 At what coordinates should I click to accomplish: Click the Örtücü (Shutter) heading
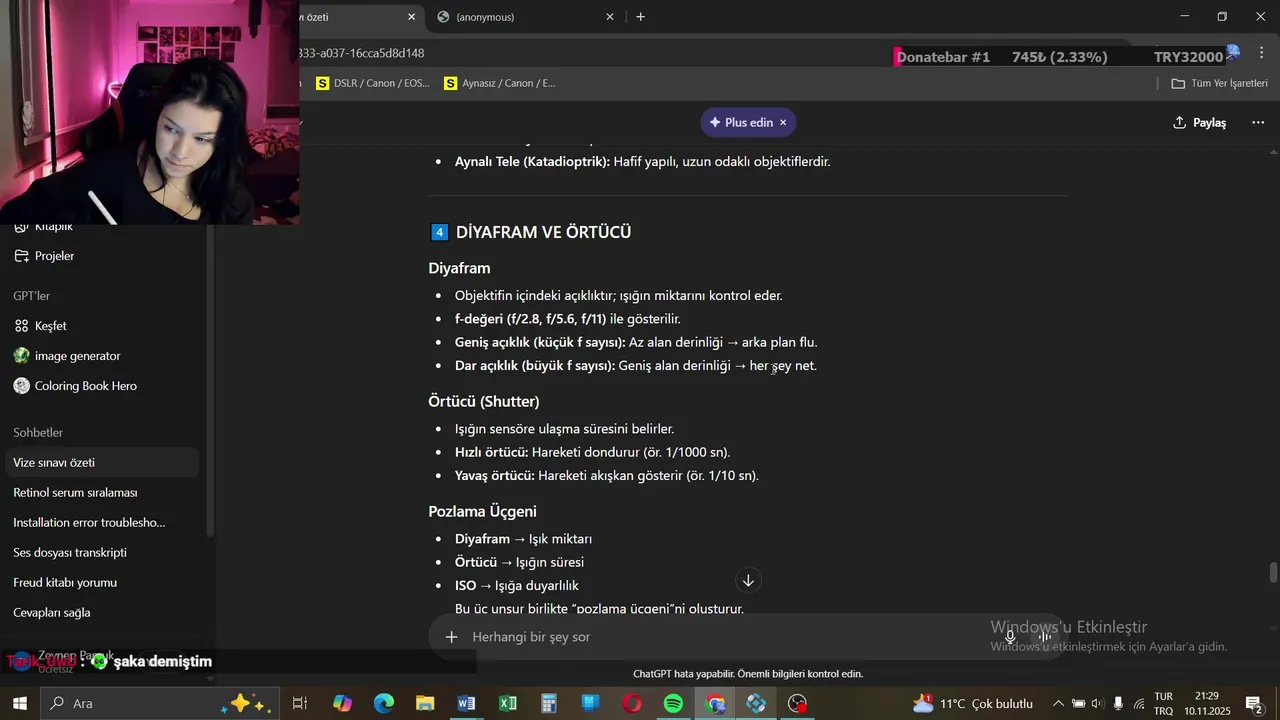(x=483, y=401)
